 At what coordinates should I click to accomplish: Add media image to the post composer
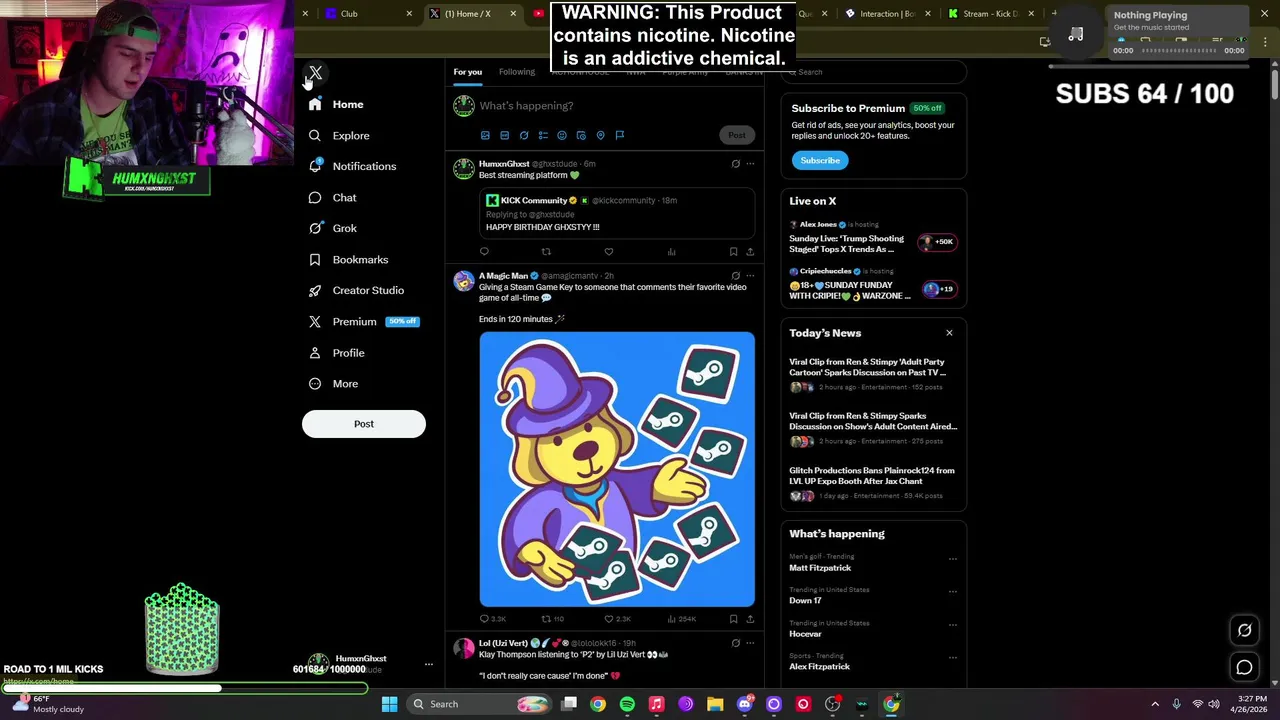tap(485, 135)
